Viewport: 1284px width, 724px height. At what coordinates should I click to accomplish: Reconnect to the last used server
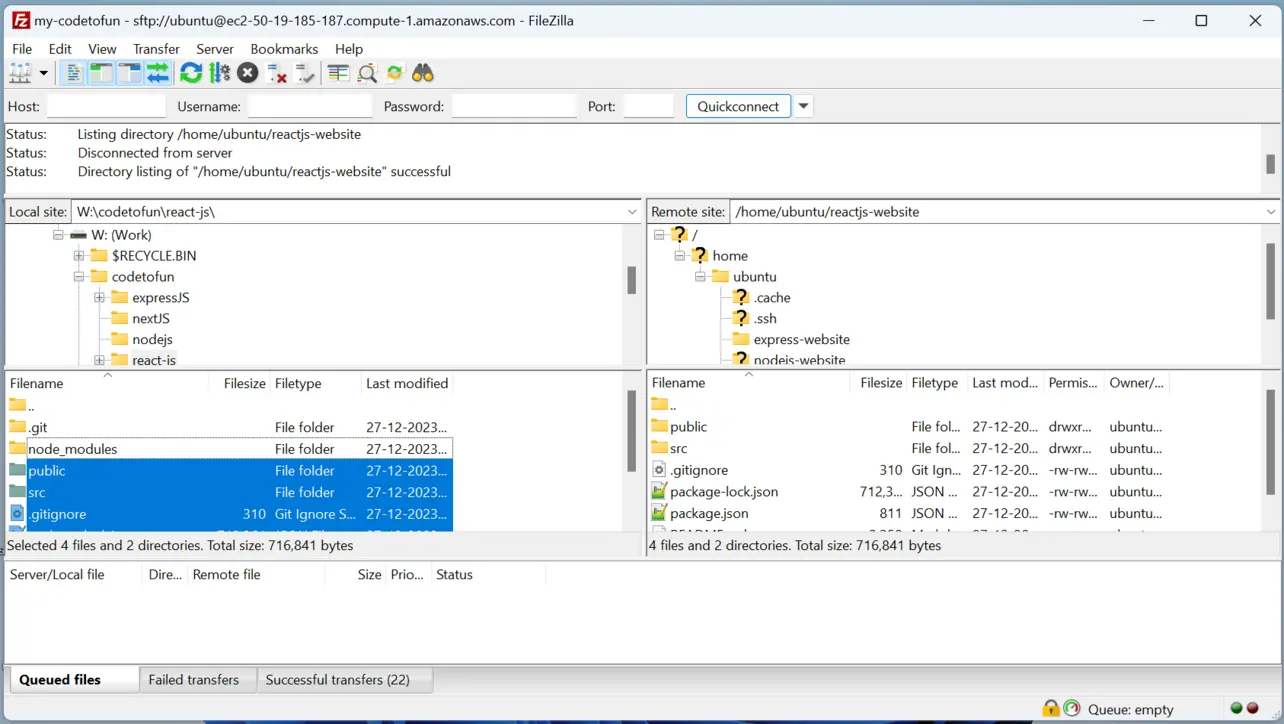(x=306, y=73)
